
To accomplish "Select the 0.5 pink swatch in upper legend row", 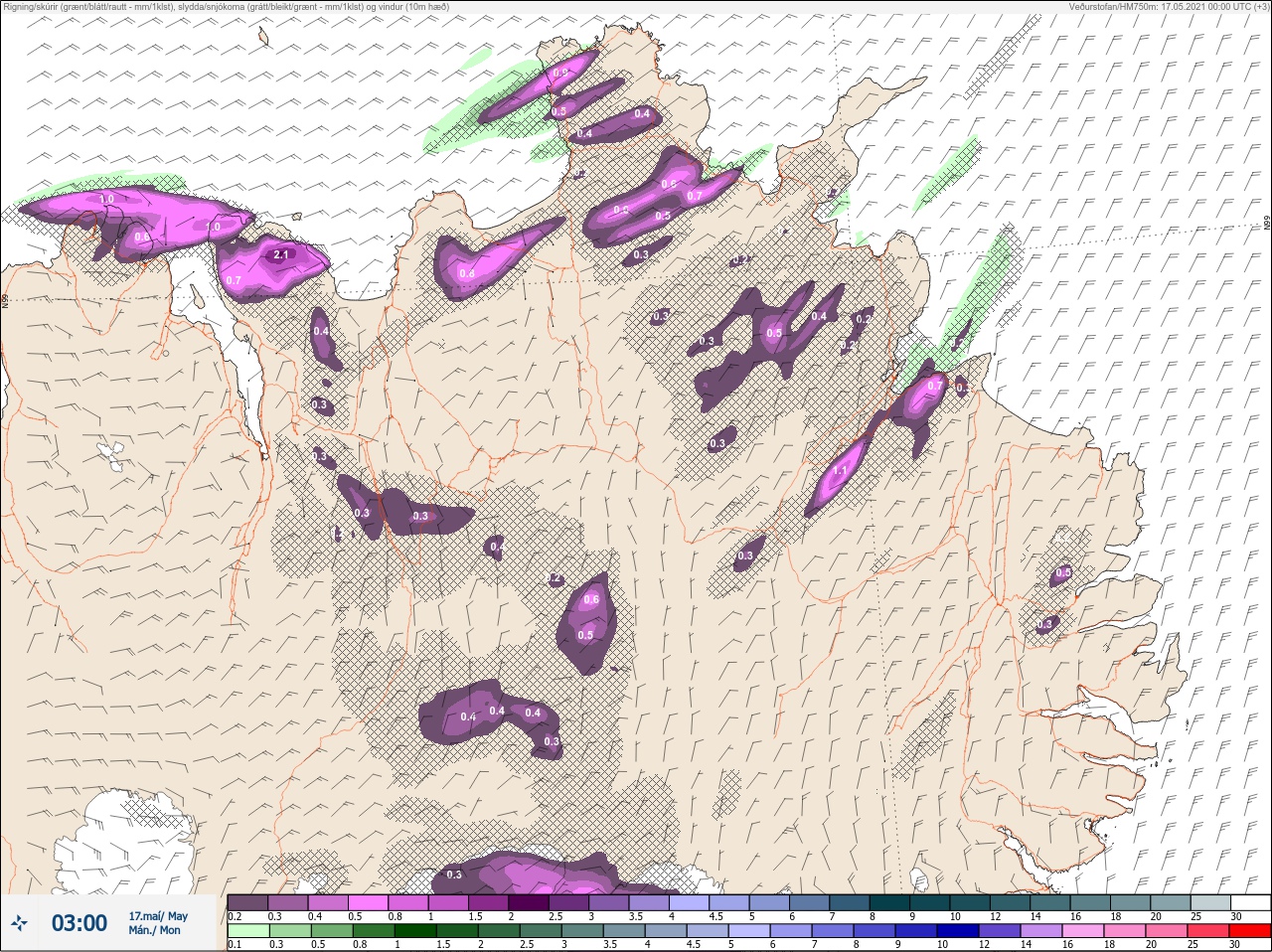I will tap(369, 902).
